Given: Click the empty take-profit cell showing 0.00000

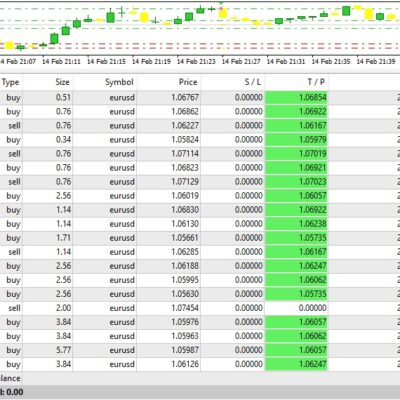Looking at the screenshot, I should 296,308.
